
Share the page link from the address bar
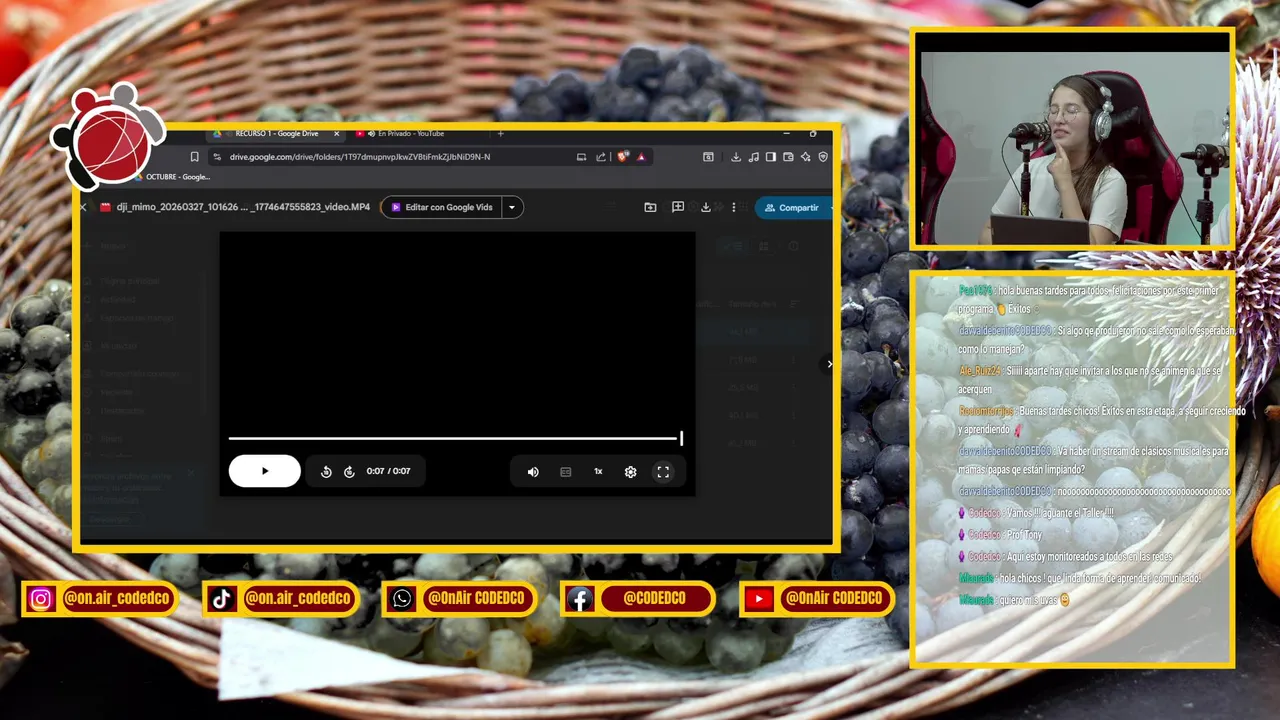pos(601,157)
